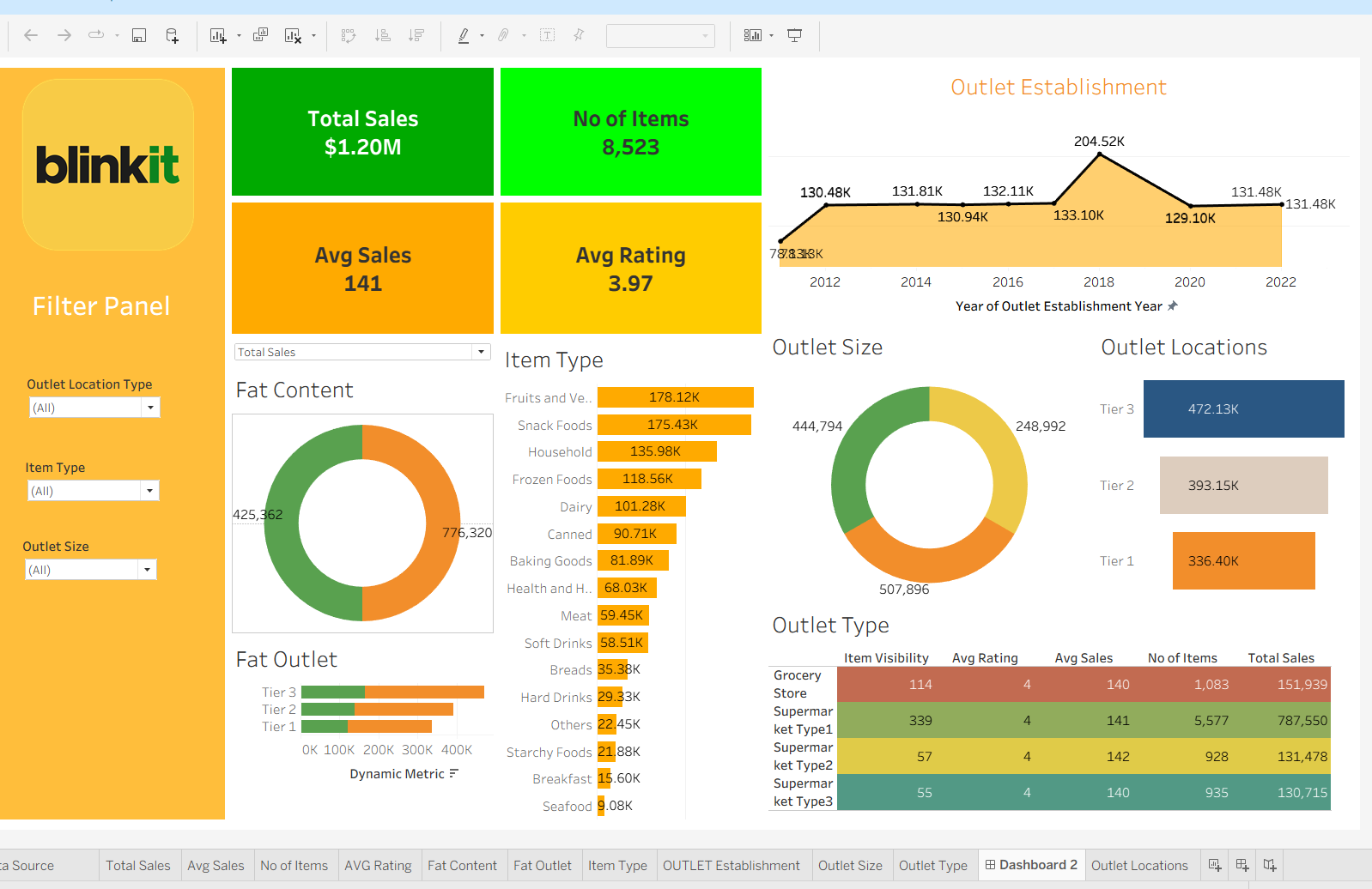This screenshot has width=1372, height=889.
Task: Click the Clear Sheet icon
Action: click(x=293, y=35)
